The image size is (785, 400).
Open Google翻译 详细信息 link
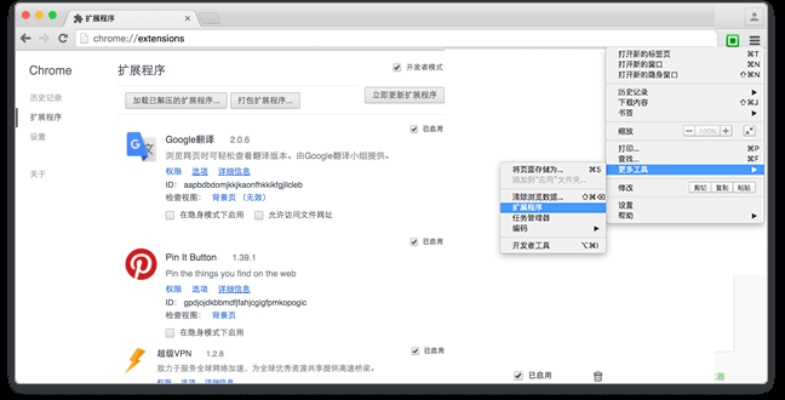[234, 172]
